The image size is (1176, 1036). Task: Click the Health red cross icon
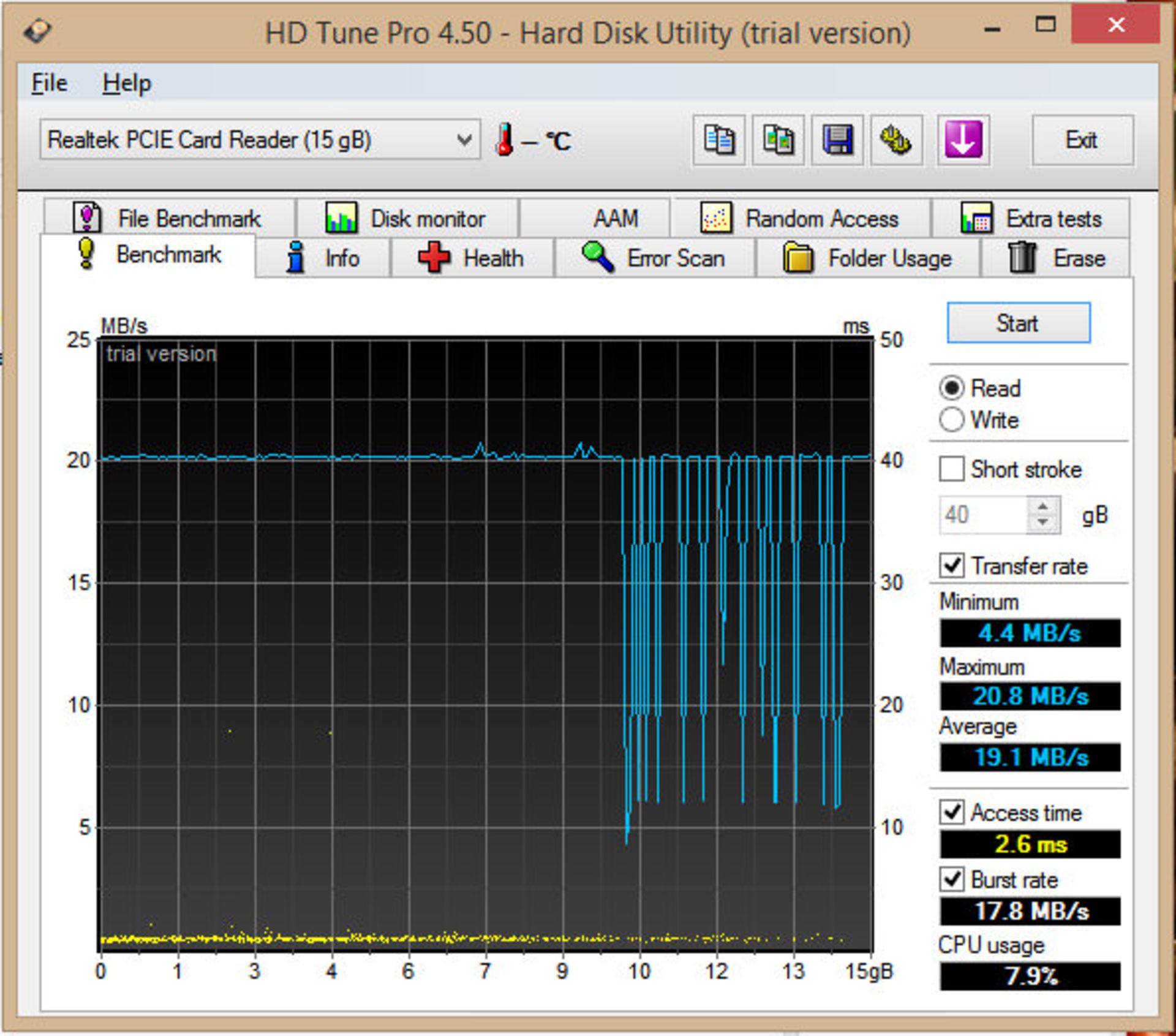coord(435,258)
